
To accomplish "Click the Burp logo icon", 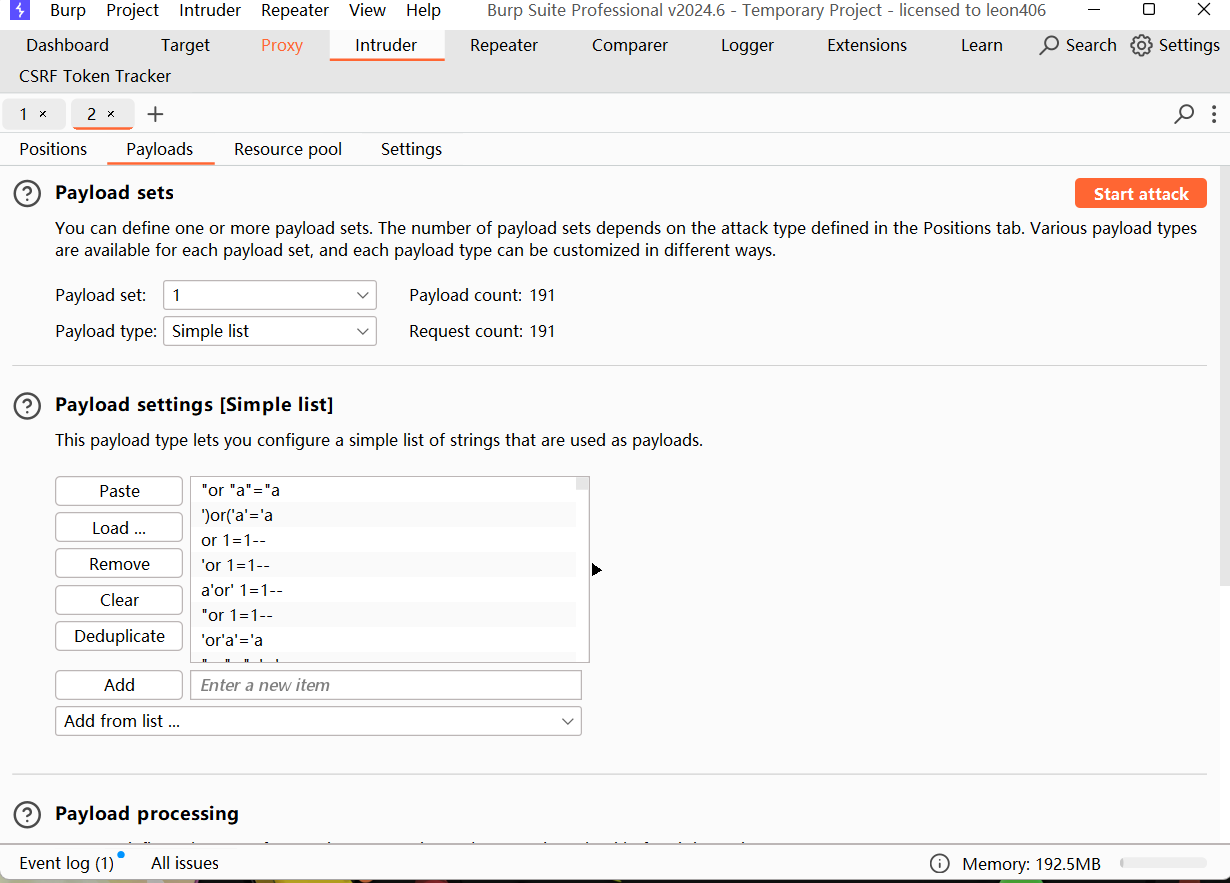I will tap(20, 11).
